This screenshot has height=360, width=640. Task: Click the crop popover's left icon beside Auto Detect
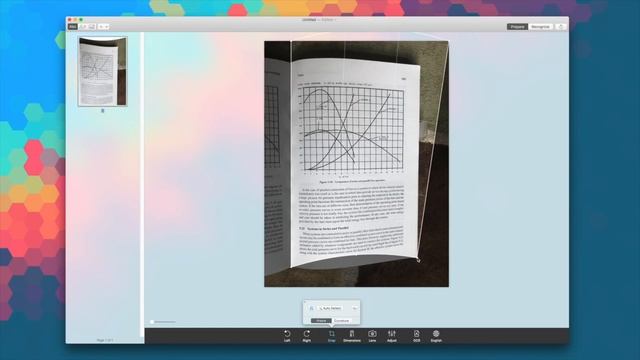click(x=311, y=308)
